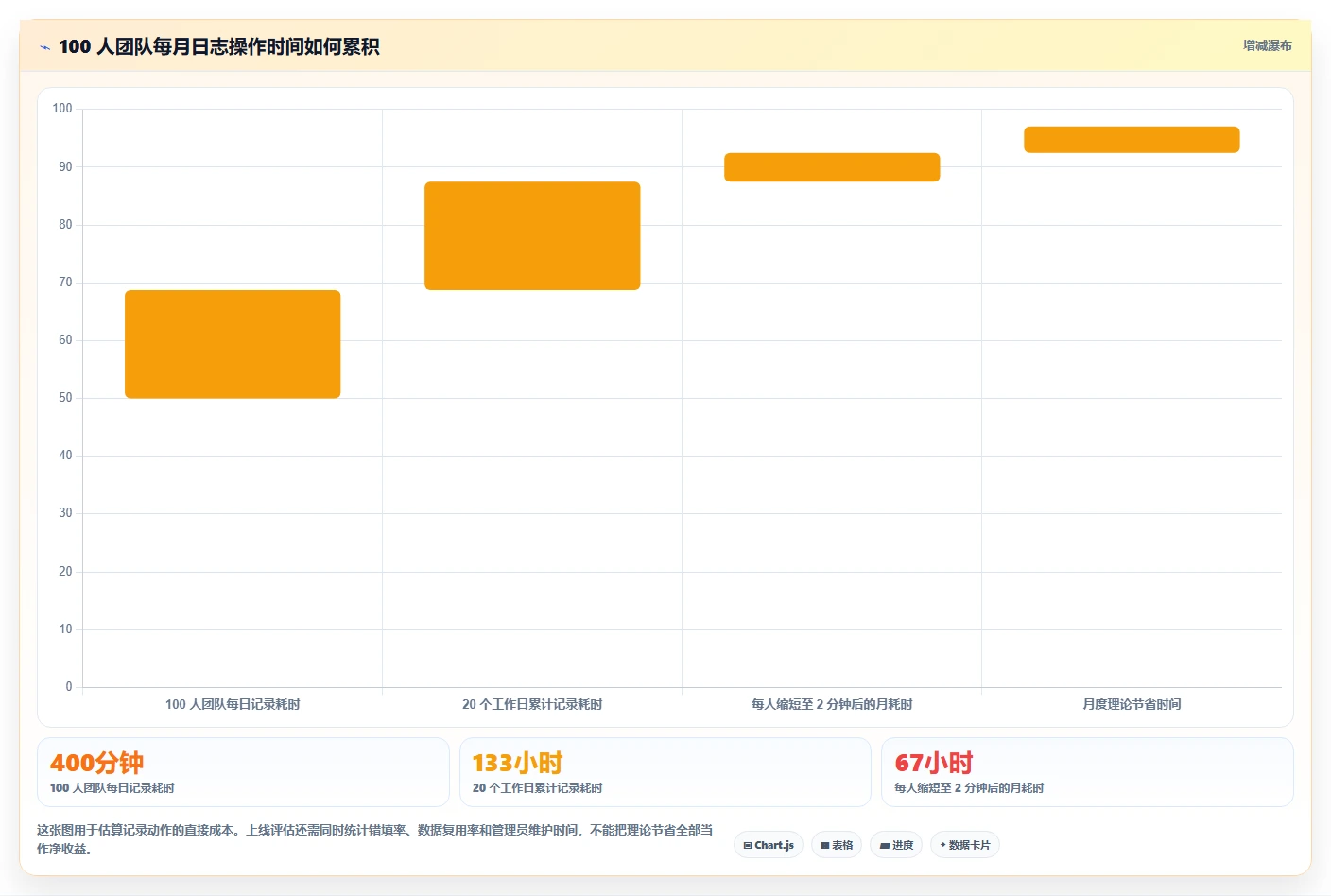Select the 67小时 stat card
The image size is (1331, 896).
[1087, 772]
